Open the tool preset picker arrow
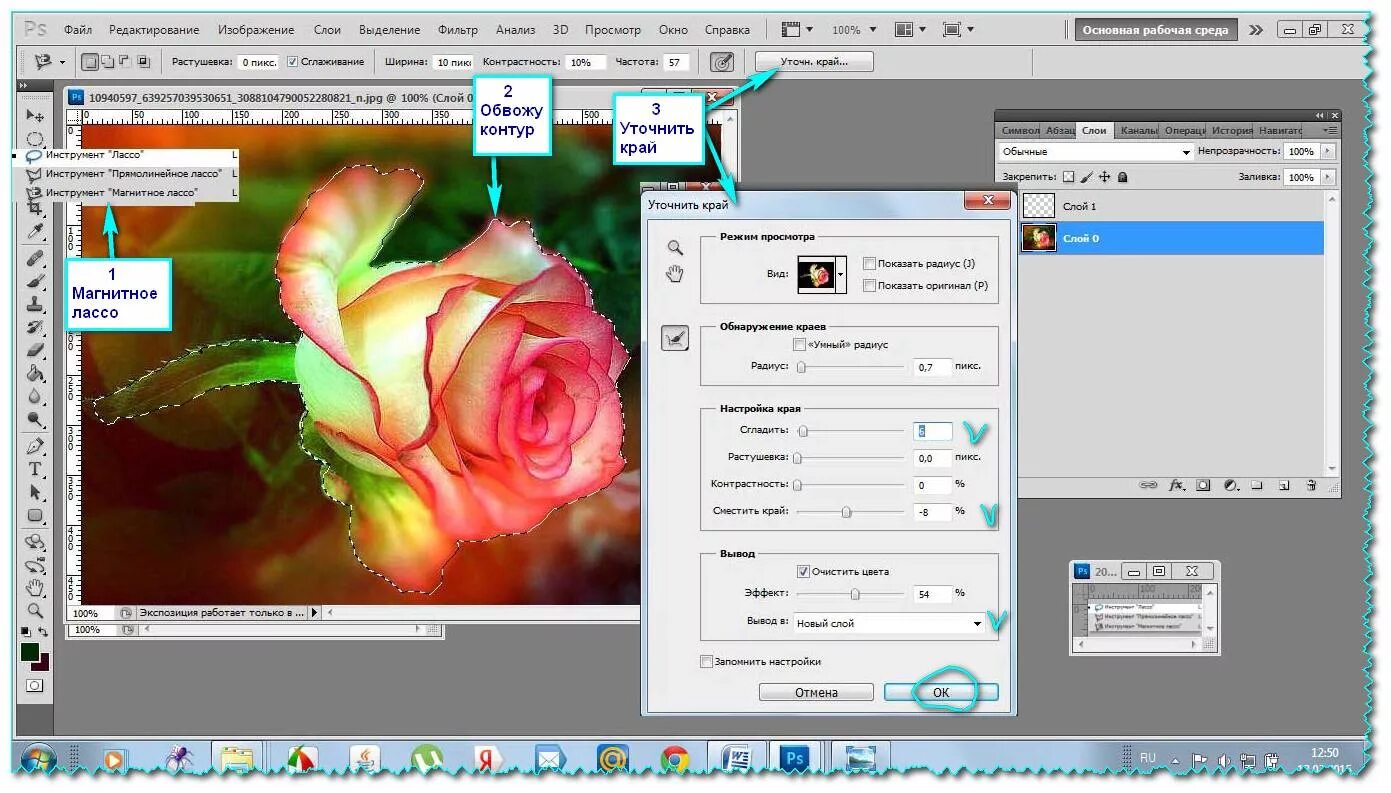This screenshot has height=793, width=1391. tap(62, 62)
